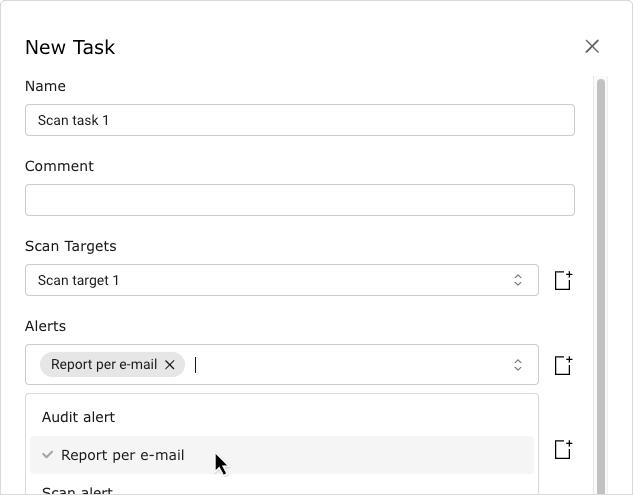Click the new-item icon below the Alerts row

563,449
